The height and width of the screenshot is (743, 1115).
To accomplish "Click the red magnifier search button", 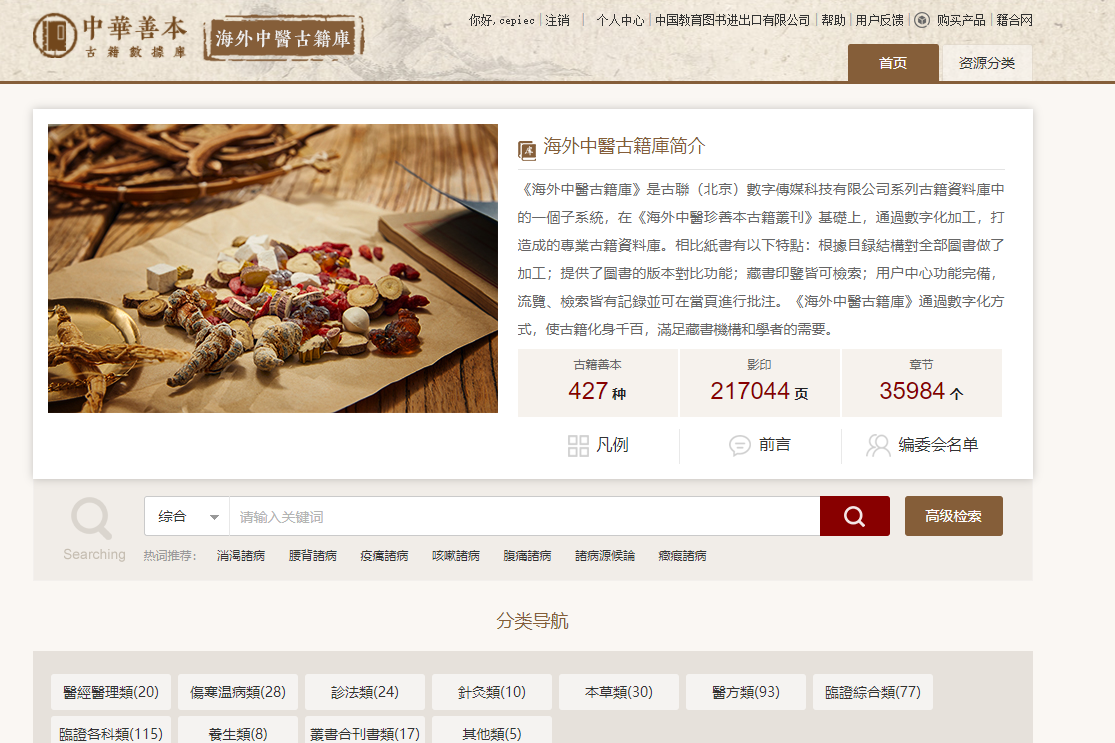I will click(x=854, y=516).
